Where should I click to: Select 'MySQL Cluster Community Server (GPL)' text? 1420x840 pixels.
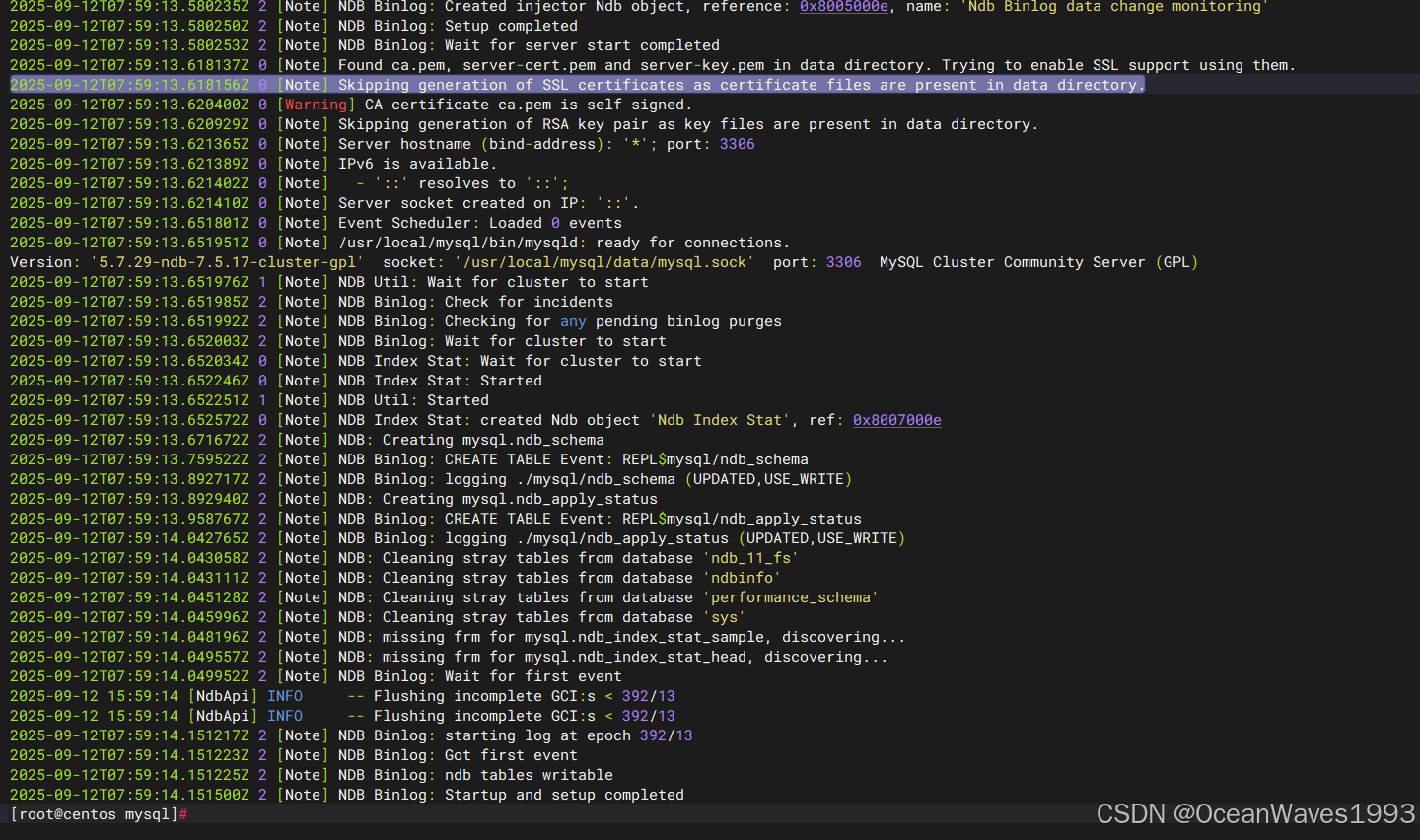tap(1039, 262)
